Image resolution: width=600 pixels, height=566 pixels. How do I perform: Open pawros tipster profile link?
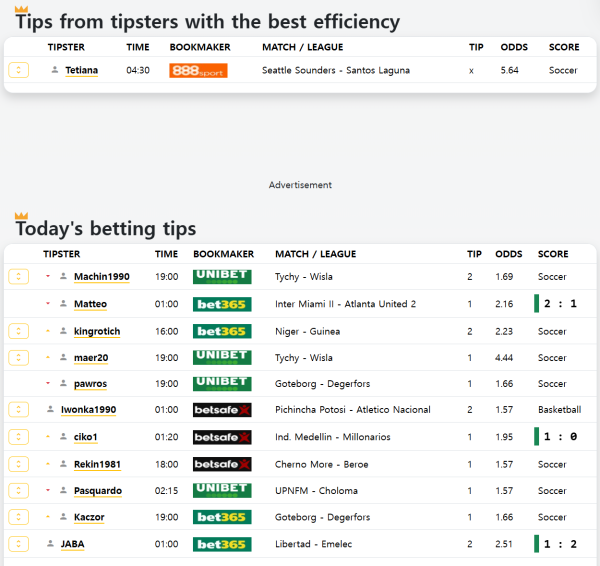pyautogui.click(x=91, y=384)
